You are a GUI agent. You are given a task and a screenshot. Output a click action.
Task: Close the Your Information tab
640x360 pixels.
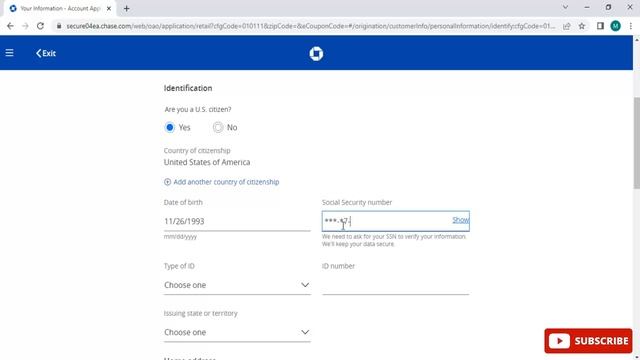109,9
